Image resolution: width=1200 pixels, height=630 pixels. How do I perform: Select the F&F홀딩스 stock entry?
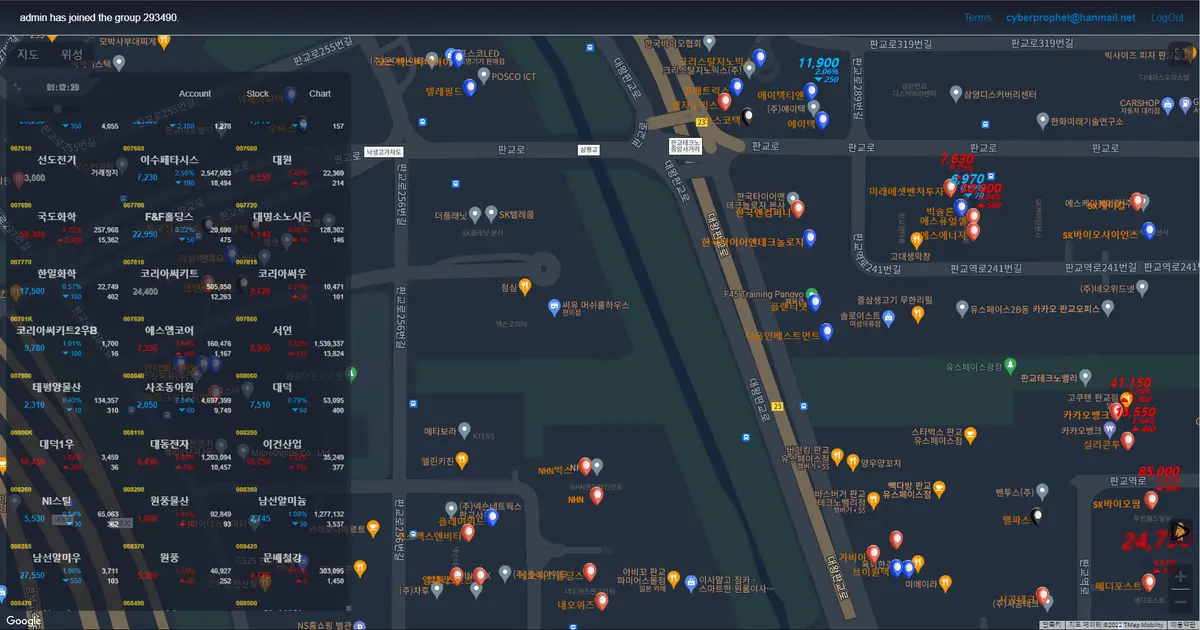pos(169,216)
